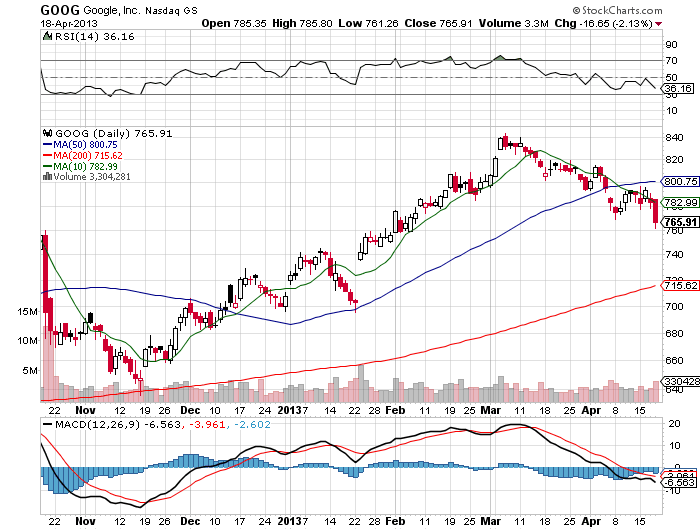Click the Volume 3.3M header value
This screenshot has width=700, height=530.
513,24
